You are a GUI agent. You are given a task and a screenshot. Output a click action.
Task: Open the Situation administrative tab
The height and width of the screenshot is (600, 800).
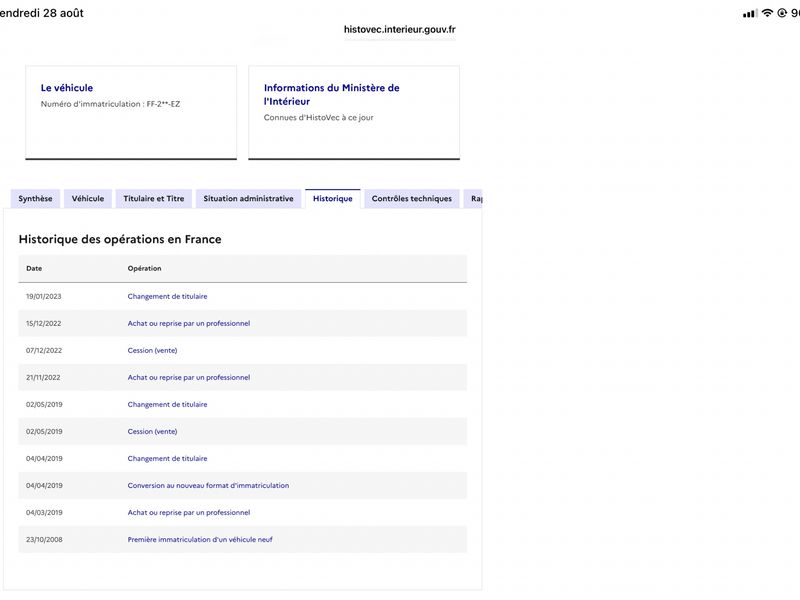248,198
